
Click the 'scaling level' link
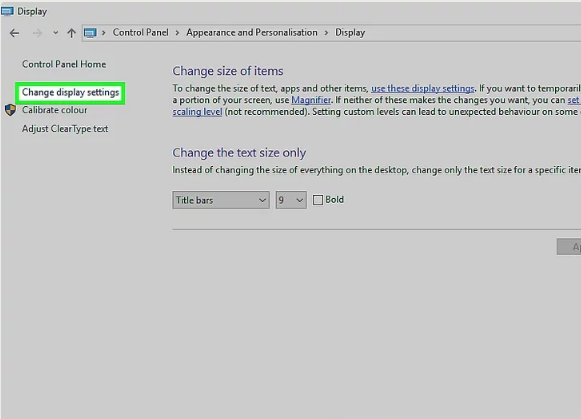point(197,112)
